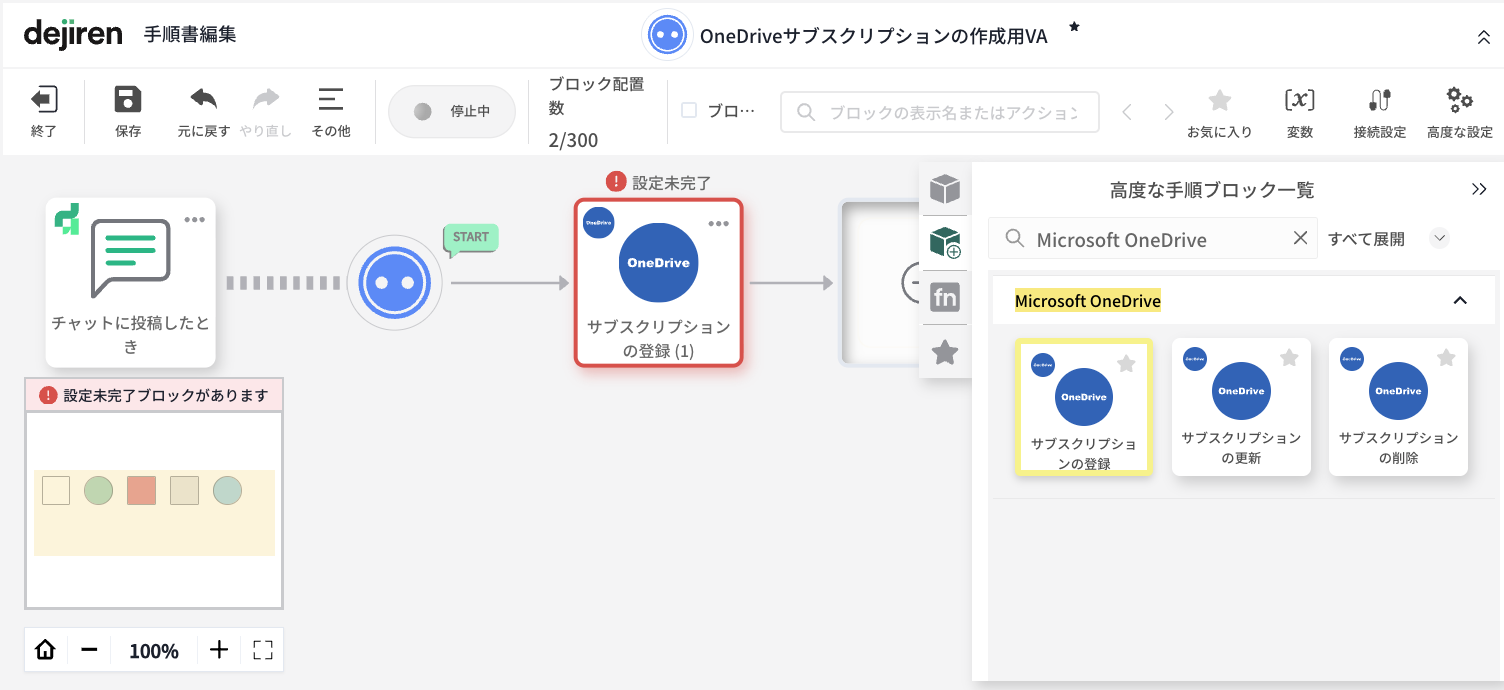Favorite the サブスクリプションの削除 block star
This screenshot has width=1504, height=690.
[x=1446, y=357]
